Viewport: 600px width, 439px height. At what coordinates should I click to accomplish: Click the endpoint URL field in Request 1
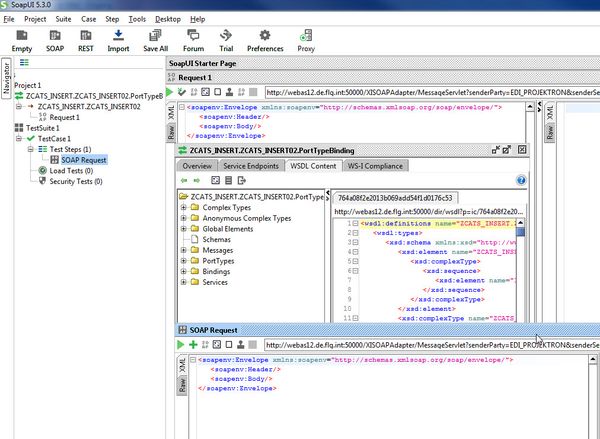tap(432, 92)
